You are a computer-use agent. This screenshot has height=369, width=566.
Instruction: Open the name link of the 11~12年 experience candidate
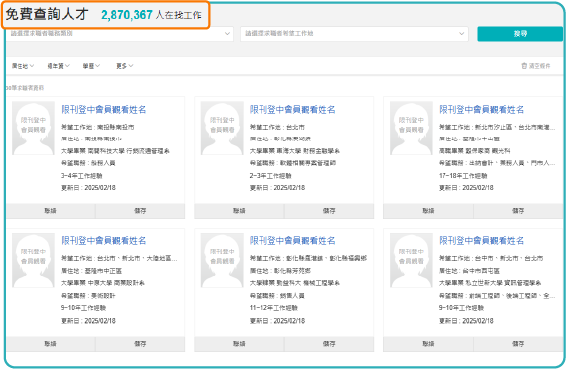pyautogui.click(x=292, y=240)
